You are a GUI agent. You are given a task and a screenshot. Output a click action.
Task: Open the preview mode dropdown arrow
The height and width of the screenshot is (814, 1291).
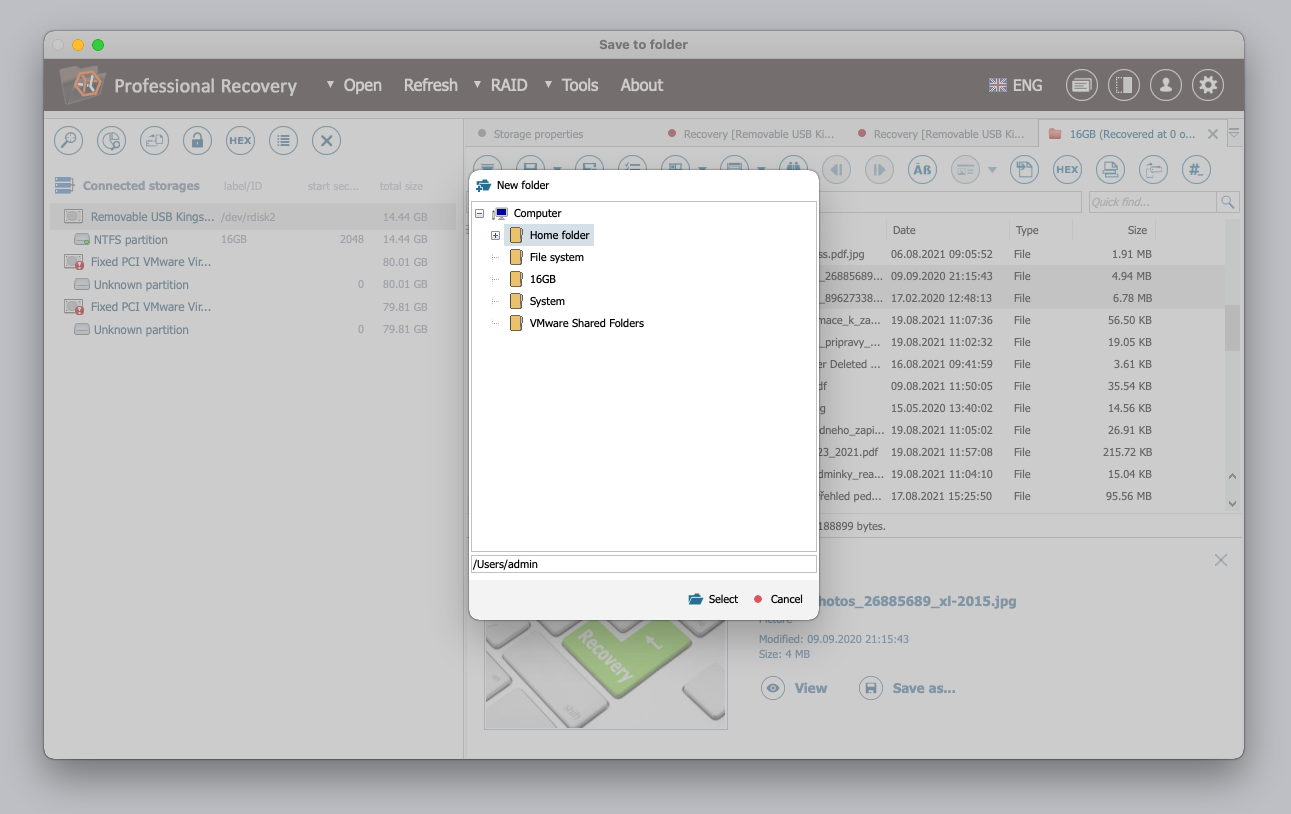click(992, 170)
